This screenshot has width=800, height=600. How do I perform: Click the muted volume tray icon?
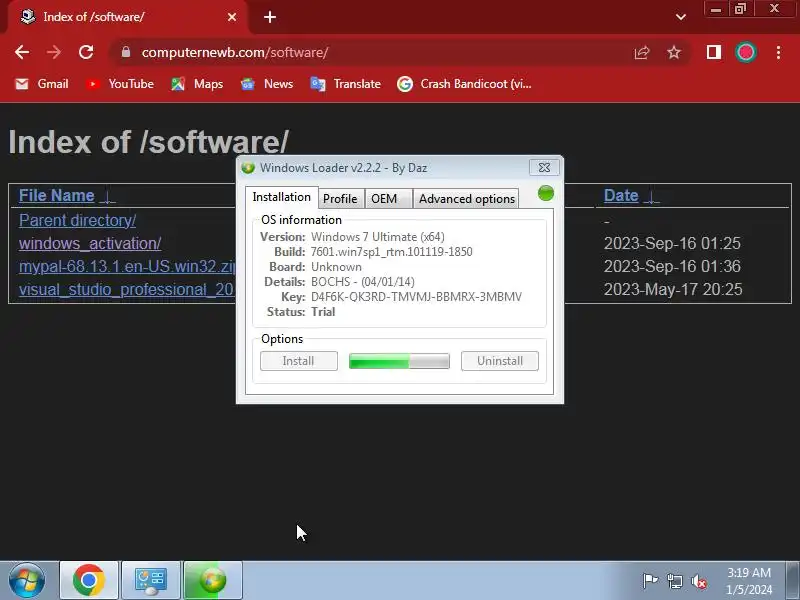(x=698, y=581)
